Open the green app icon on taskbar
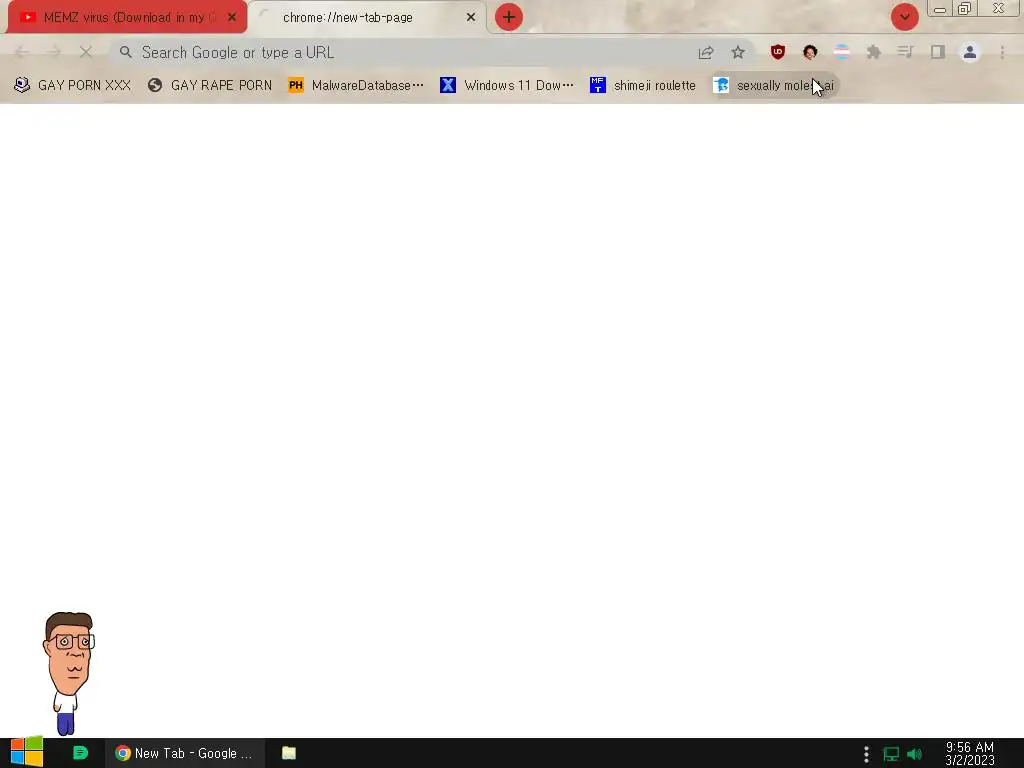The height and width of the screenshot is (768, 1024). [80, 753]
